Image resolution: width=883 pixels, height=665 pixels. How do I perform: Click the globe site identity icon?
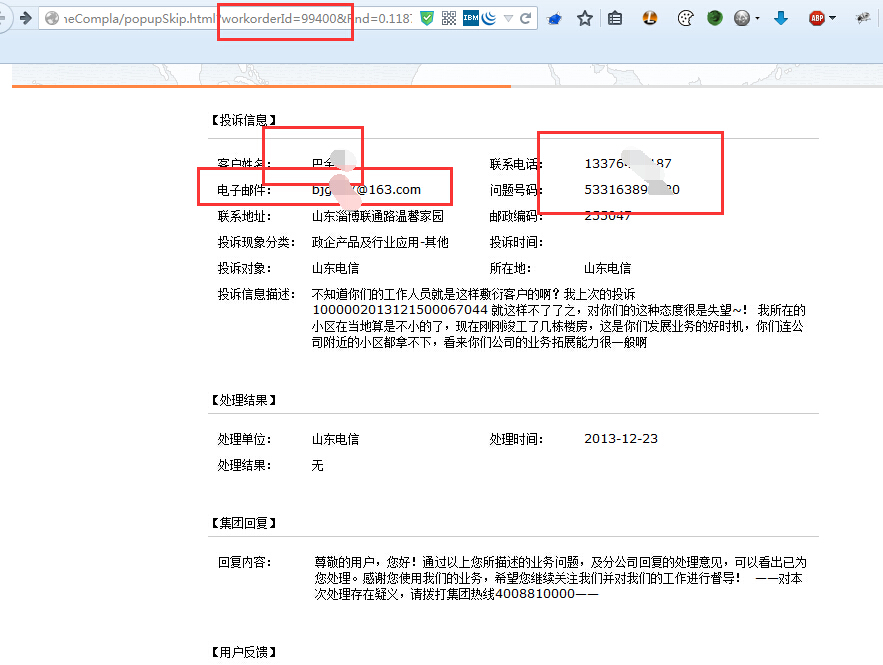tap(52, 19)
